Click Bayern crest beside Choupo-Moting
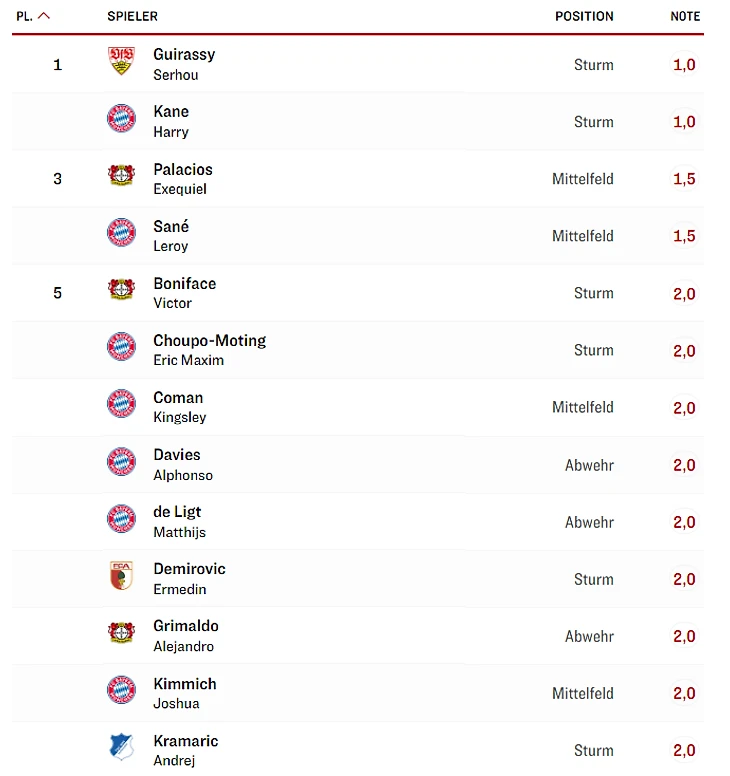Viewport: 730px width, 776px height. 121,346
